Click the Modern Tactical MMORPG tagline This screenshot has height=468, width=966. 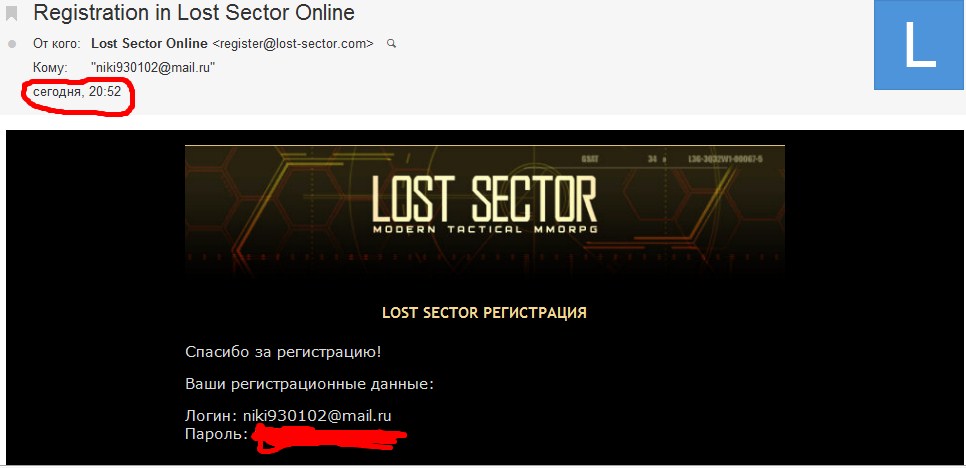coord(485,230)
